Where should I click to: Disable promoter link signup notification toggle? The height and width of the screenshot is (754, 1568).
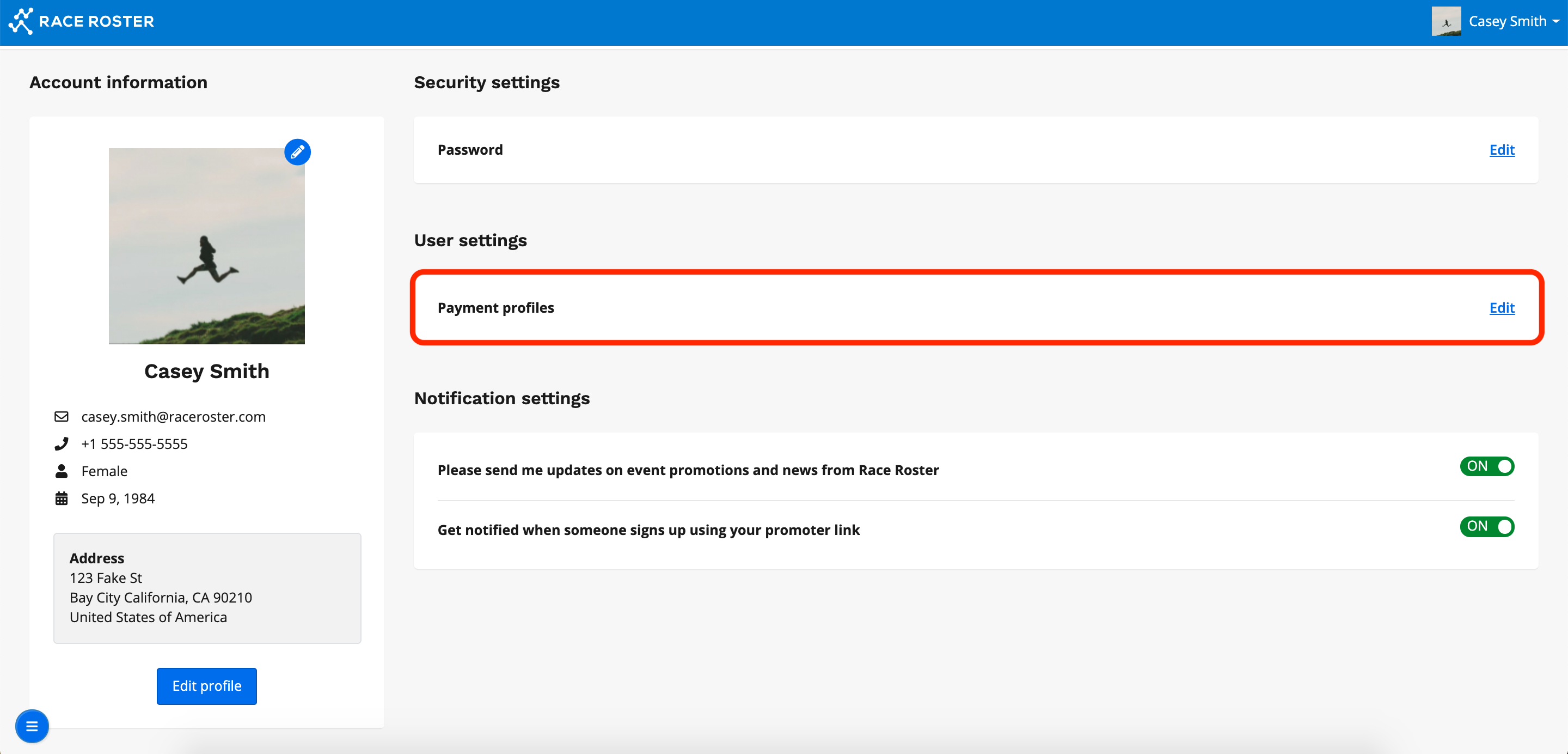coord(1486,526)
